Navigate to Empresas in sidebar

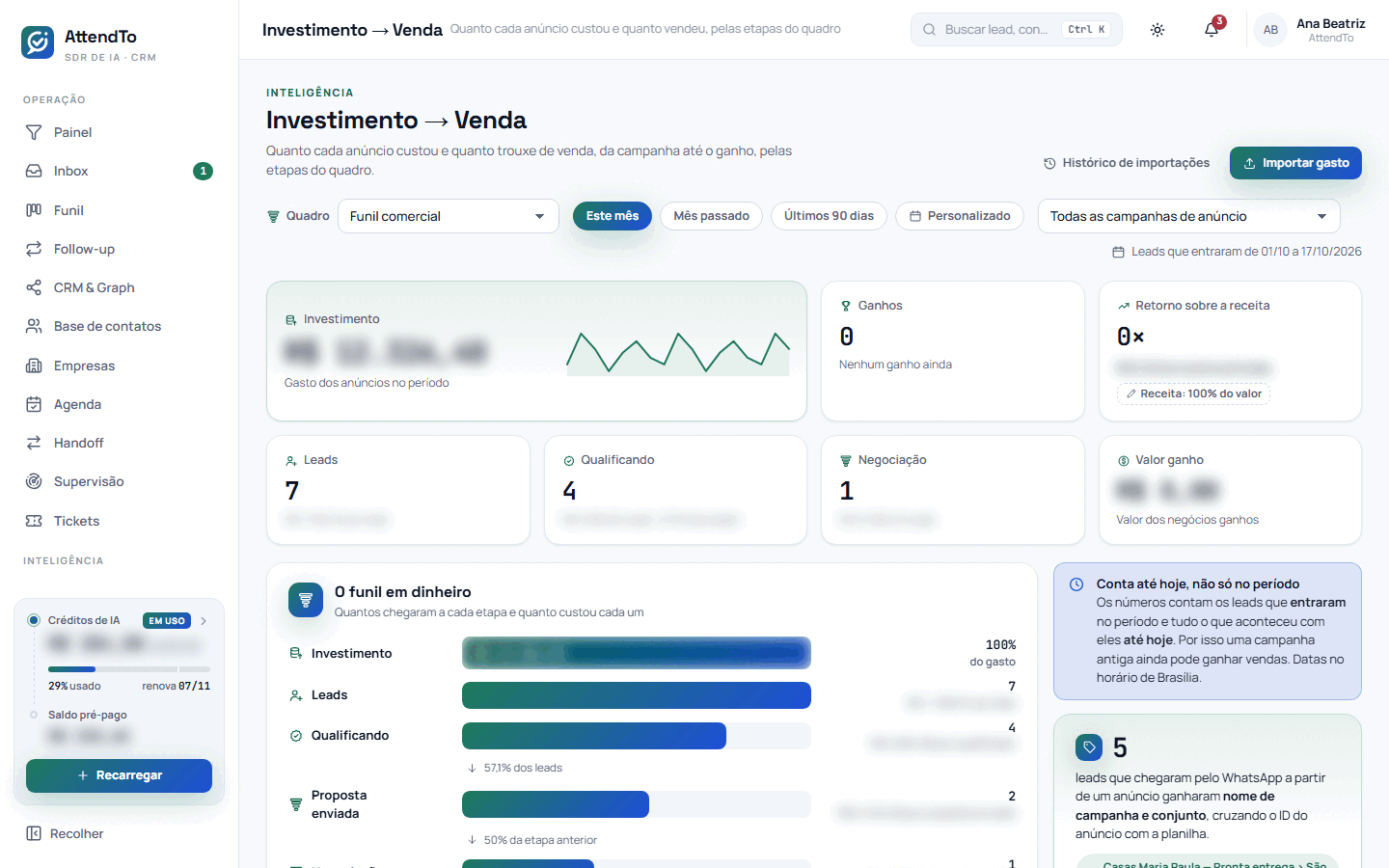pyautogui.click(x=120, y=366)
